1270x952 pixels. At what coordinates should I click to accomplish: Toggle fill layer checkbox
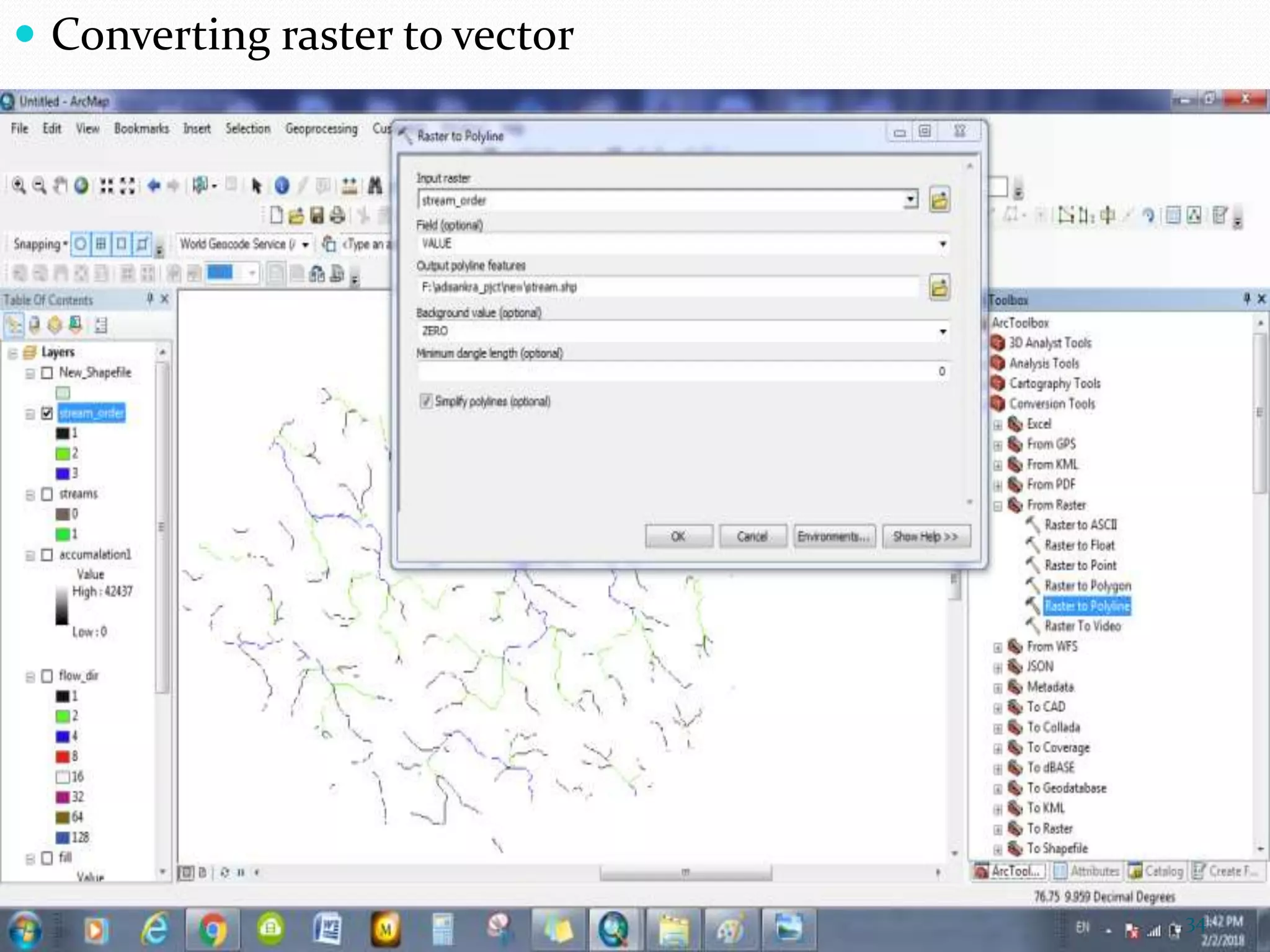click(x=47, y=858)
